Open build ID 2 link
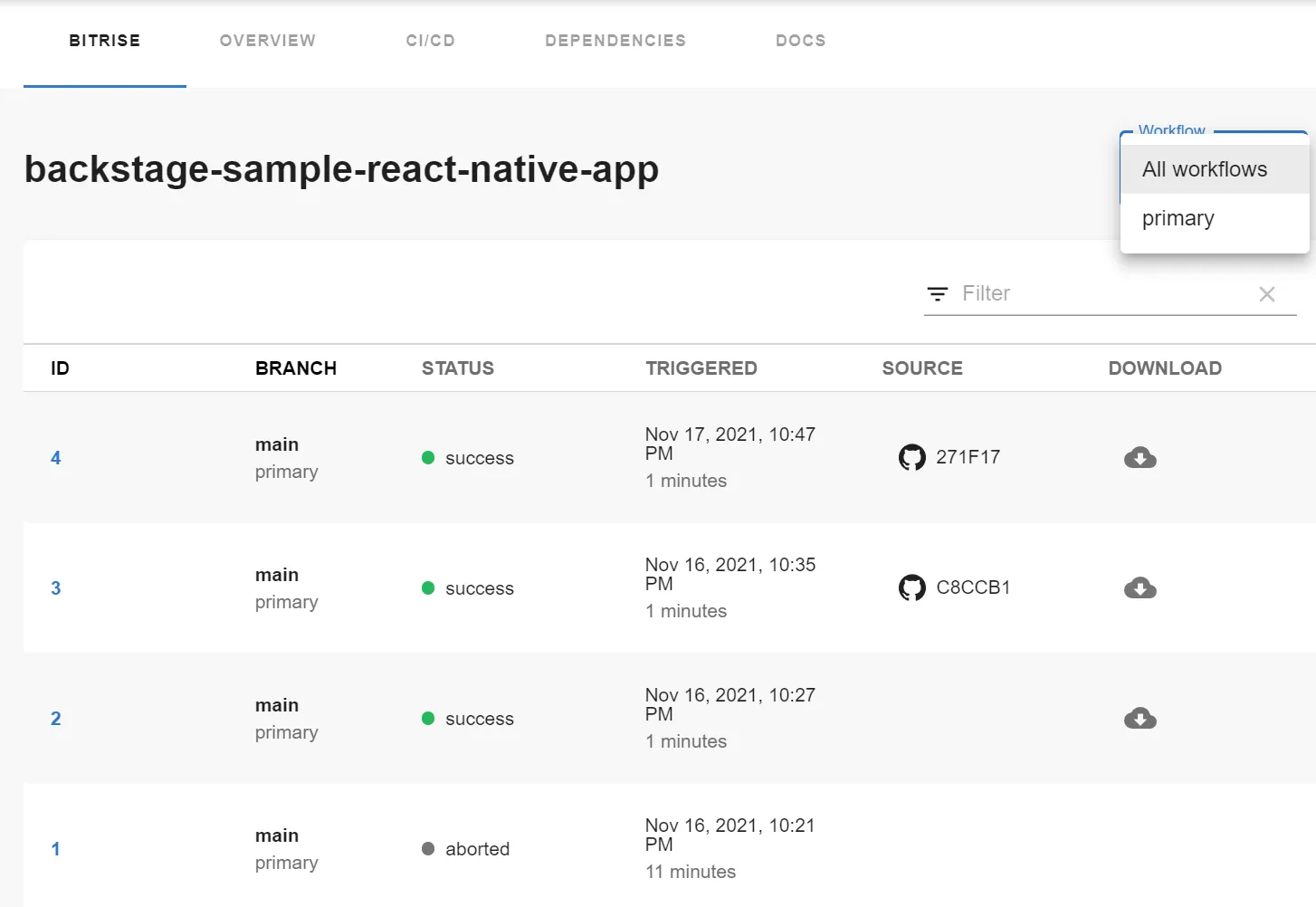1316x907 pixels. tap(56, 719)
